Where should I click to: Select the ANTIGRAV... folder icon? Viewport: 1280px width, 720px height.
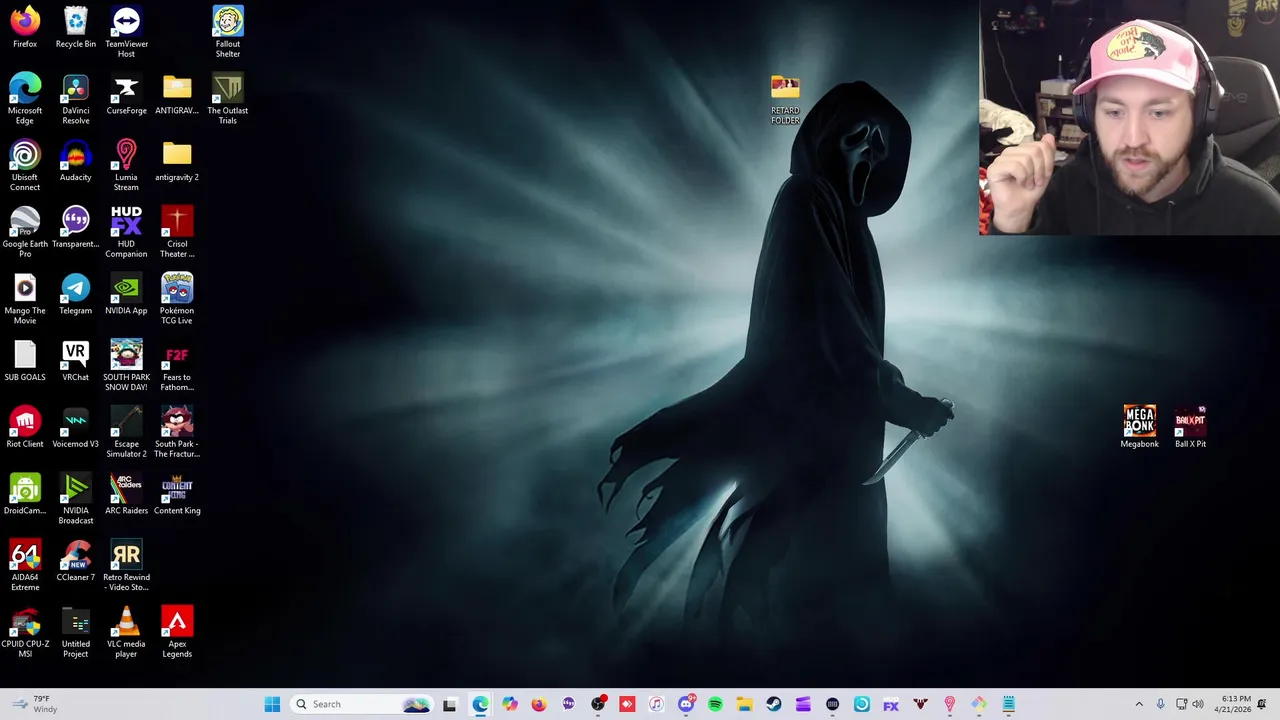[x=177, y=94]
